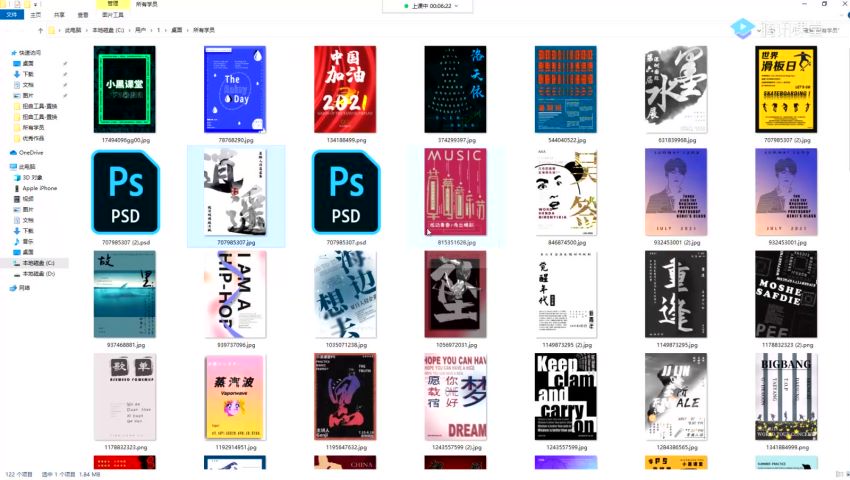The width and height of the screenshot is (850, 480).
Task: Select the 觉醒年代 white poster thumbnail
Action: [x=566, y=295]
